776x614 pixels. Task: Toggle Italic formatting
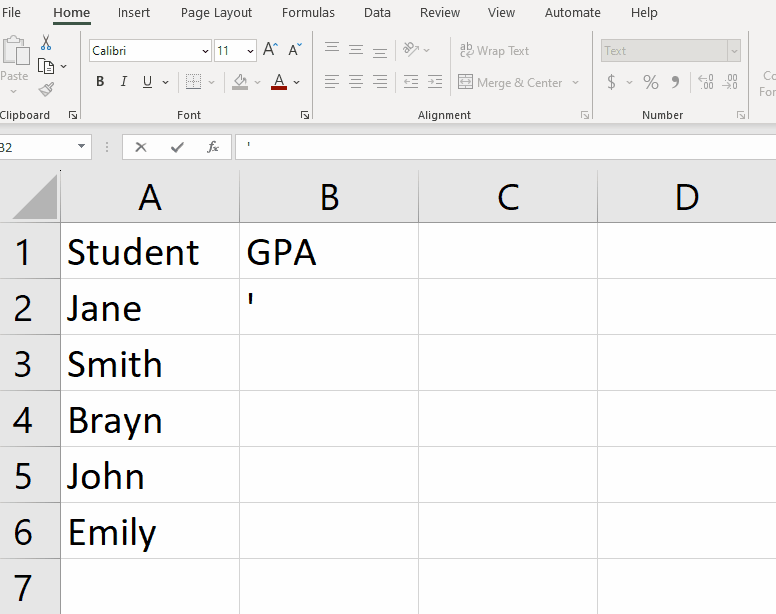coord(124,82)
